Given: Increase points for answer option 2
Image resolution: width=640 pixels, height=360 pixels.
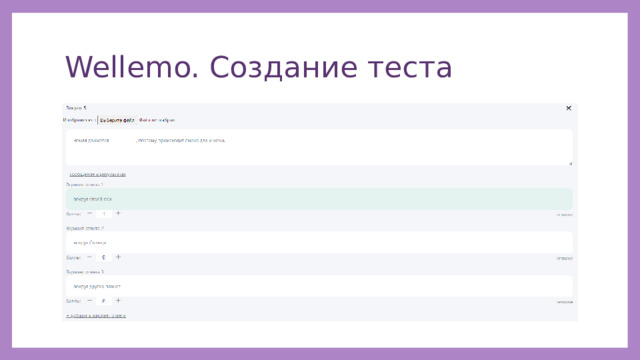Looking at the screenshot, I should click(x=118, y=257).
